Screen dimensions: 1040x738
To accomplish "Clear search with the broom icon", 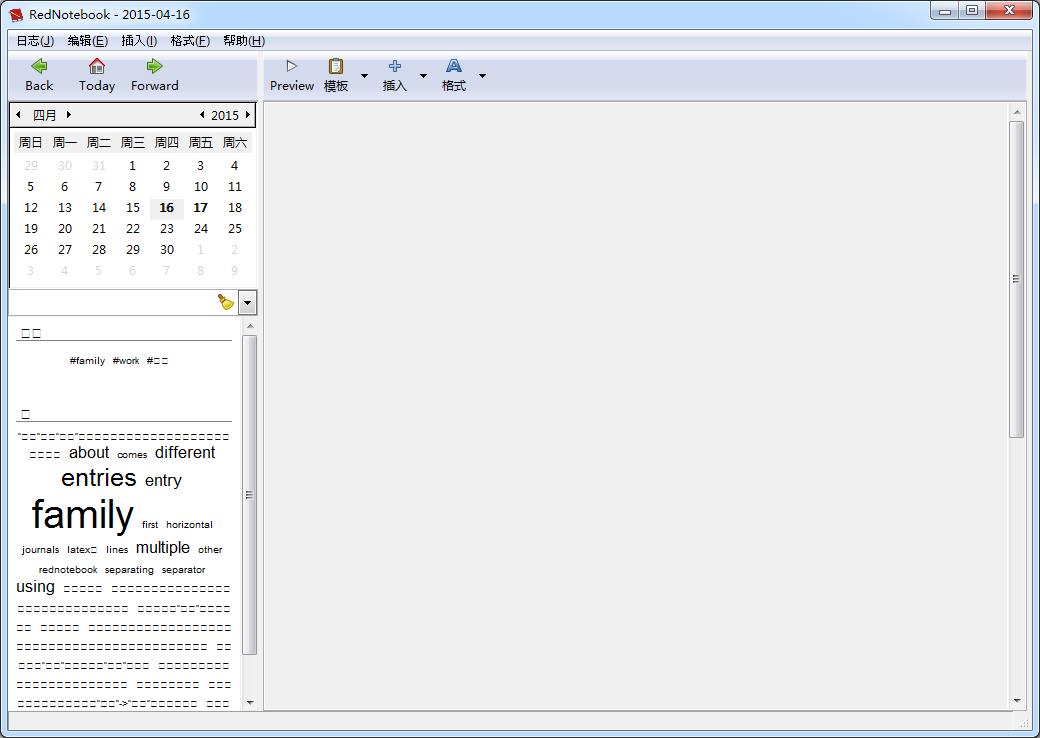I will pos(226,302).
